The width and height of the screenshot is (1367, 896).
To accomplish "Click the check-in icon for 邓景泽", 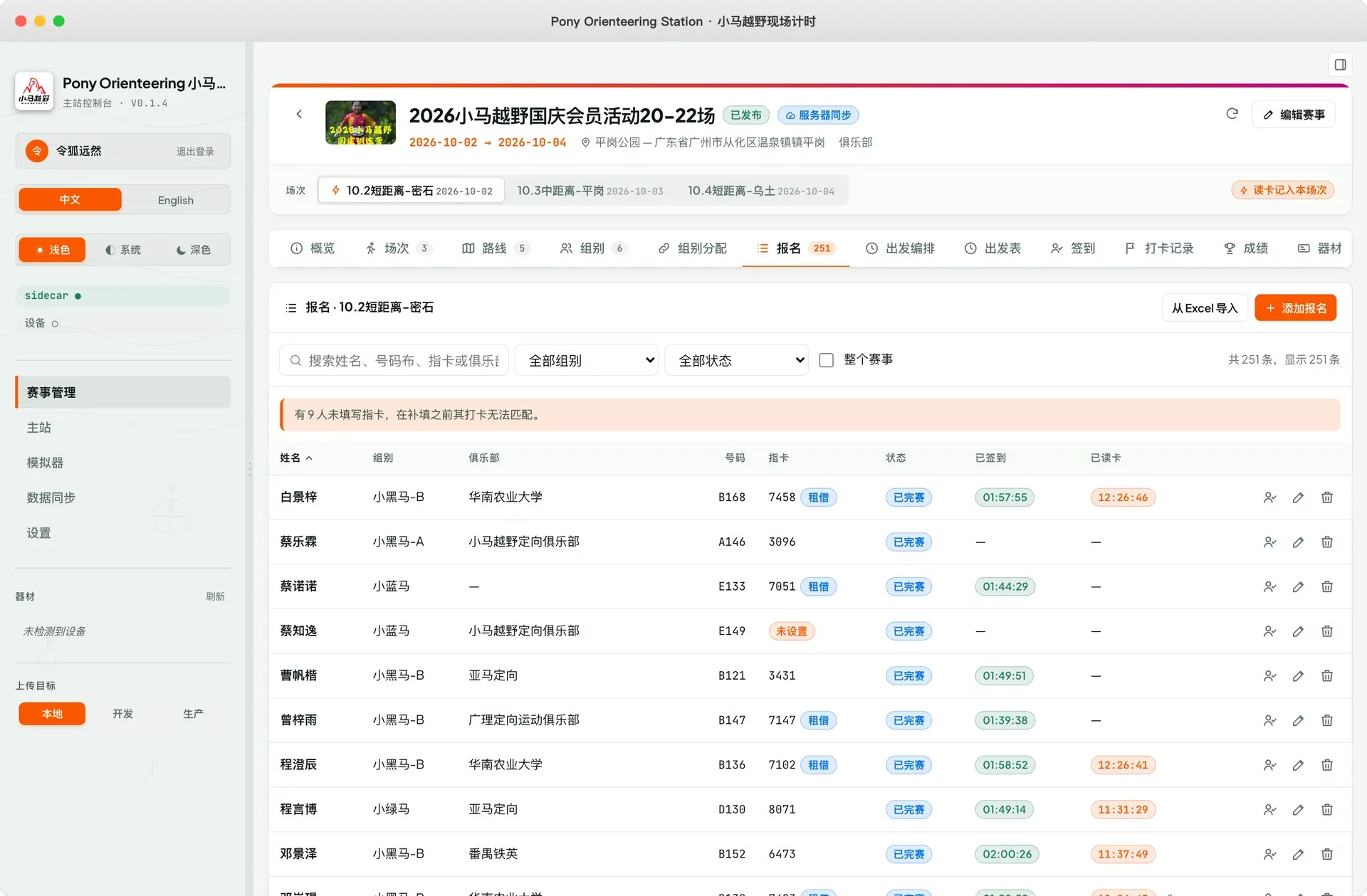I will click(1269, 855).
